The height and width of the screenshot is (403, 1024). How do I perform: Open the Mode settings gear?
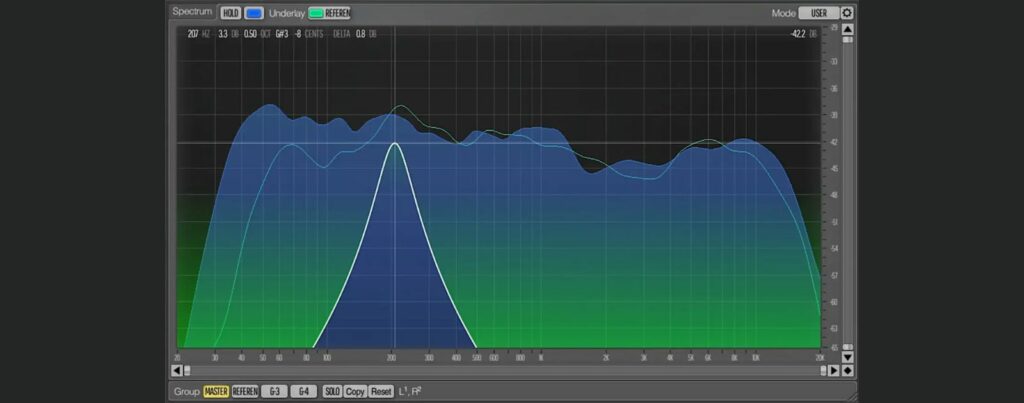847,13
